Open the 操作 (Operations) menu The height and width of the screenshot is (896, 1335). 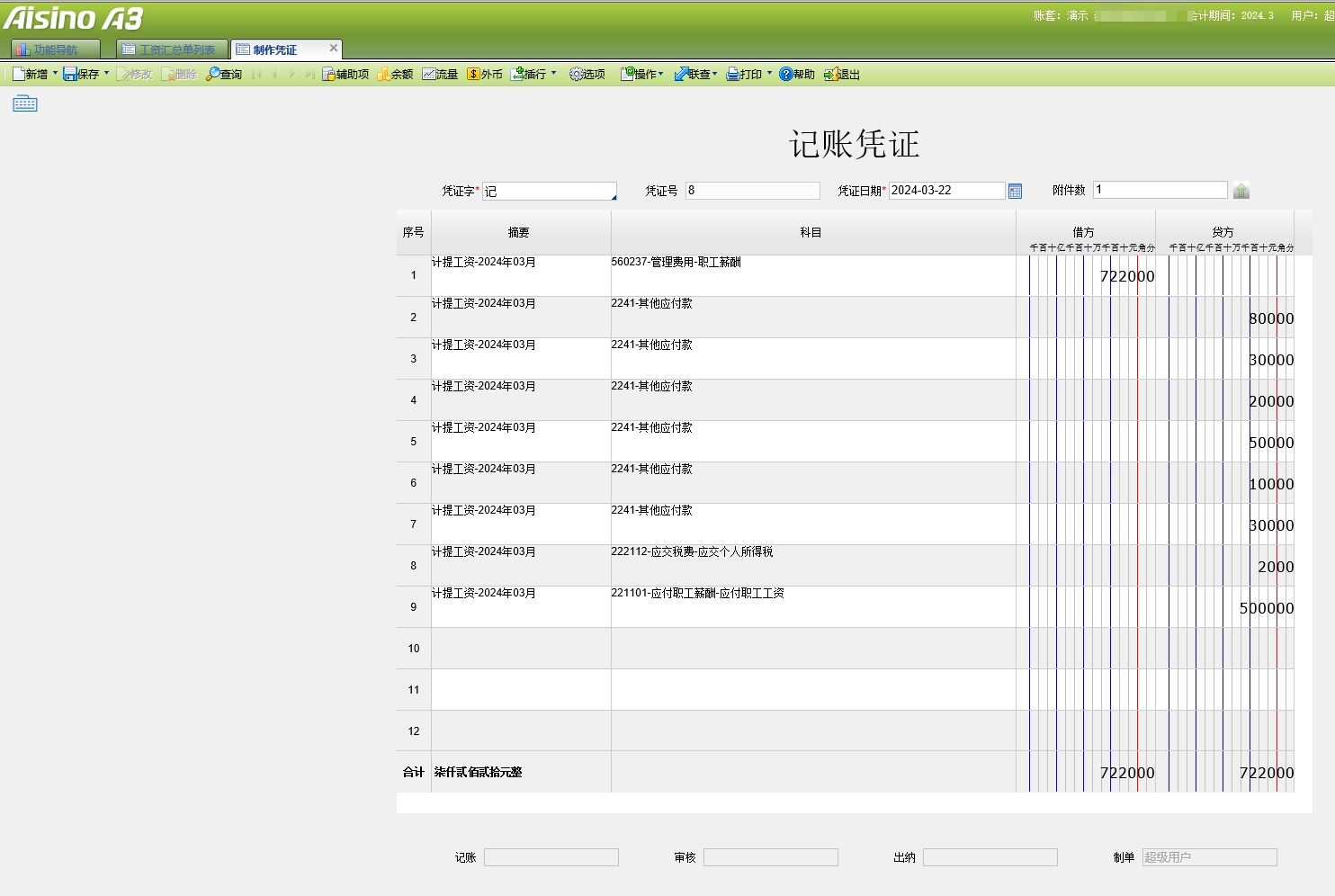tap(642, 74)
